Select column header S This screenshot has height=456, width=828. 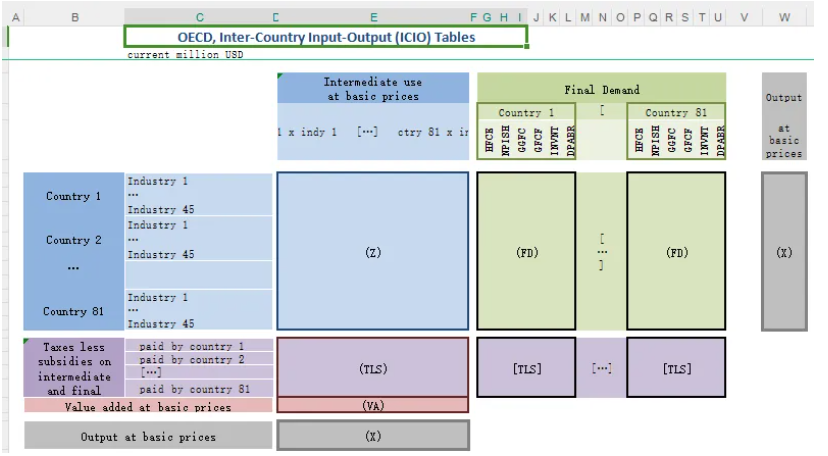[685, 17]
